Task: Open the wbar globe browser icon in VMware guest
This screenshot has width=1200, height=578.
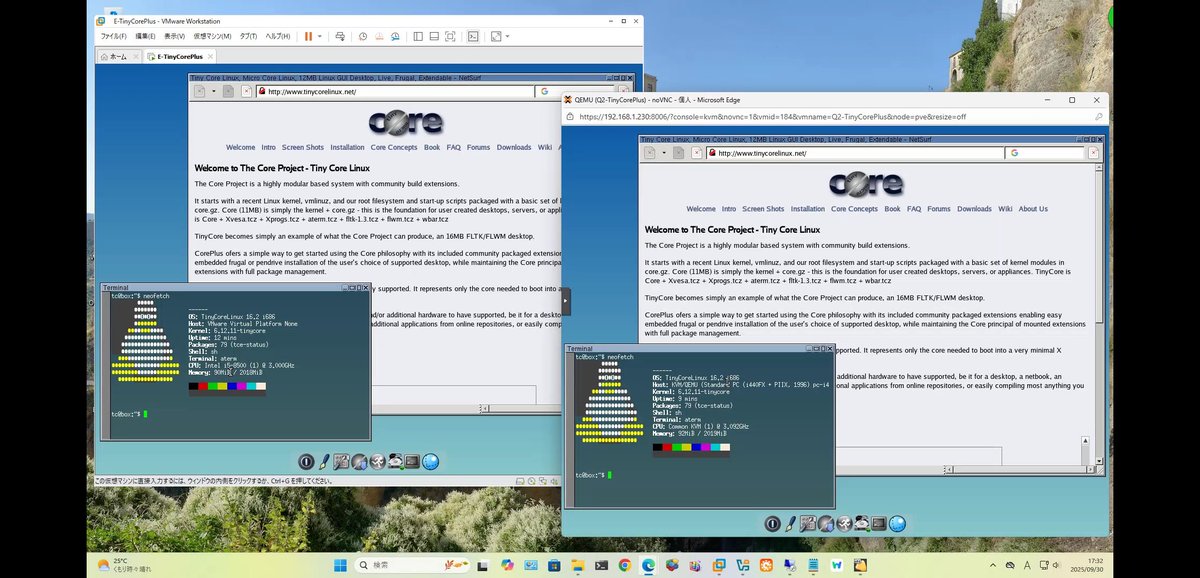Action: [430, 462]
